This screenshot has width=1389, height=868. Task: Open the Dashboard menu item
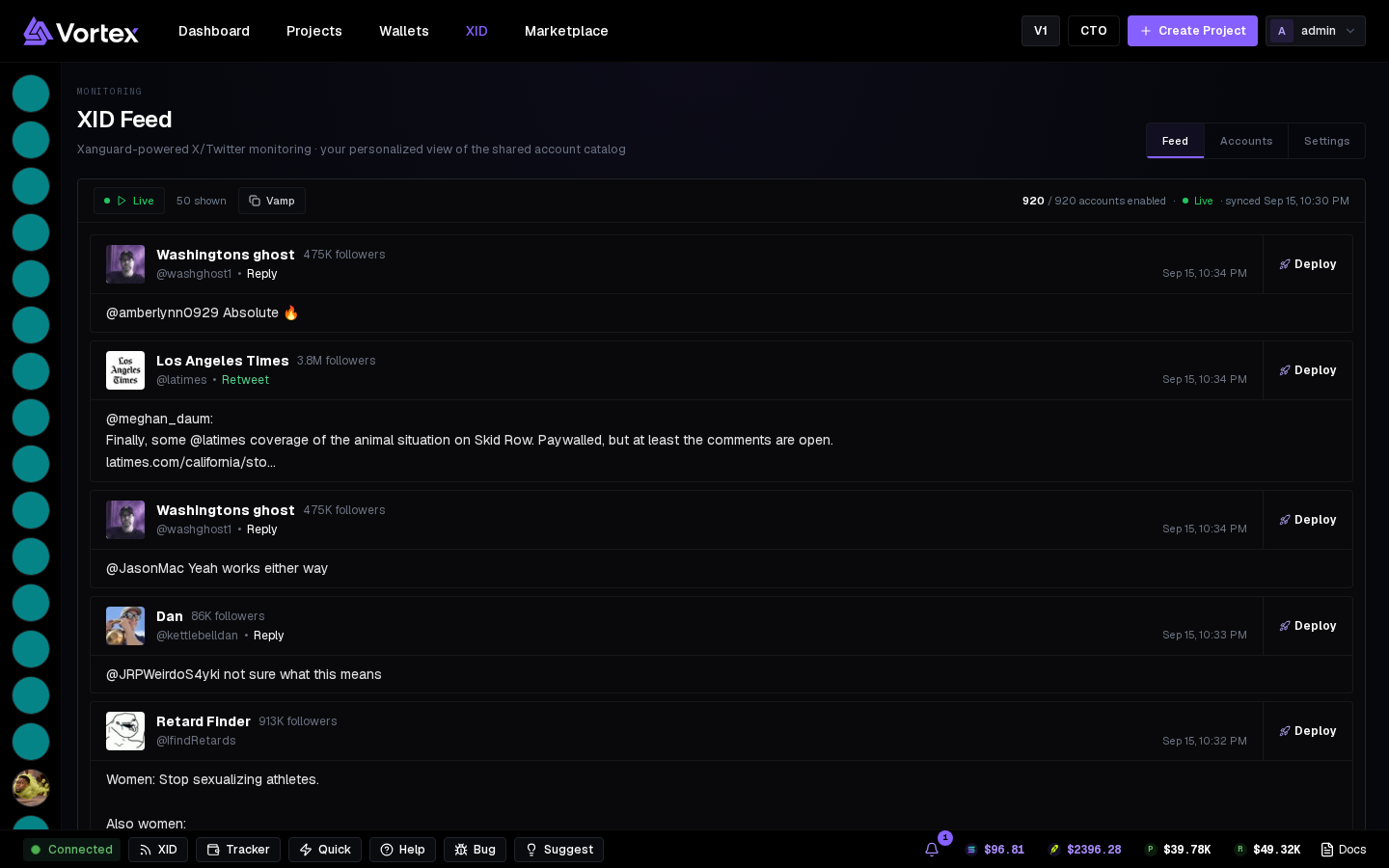tap(214, 31)
